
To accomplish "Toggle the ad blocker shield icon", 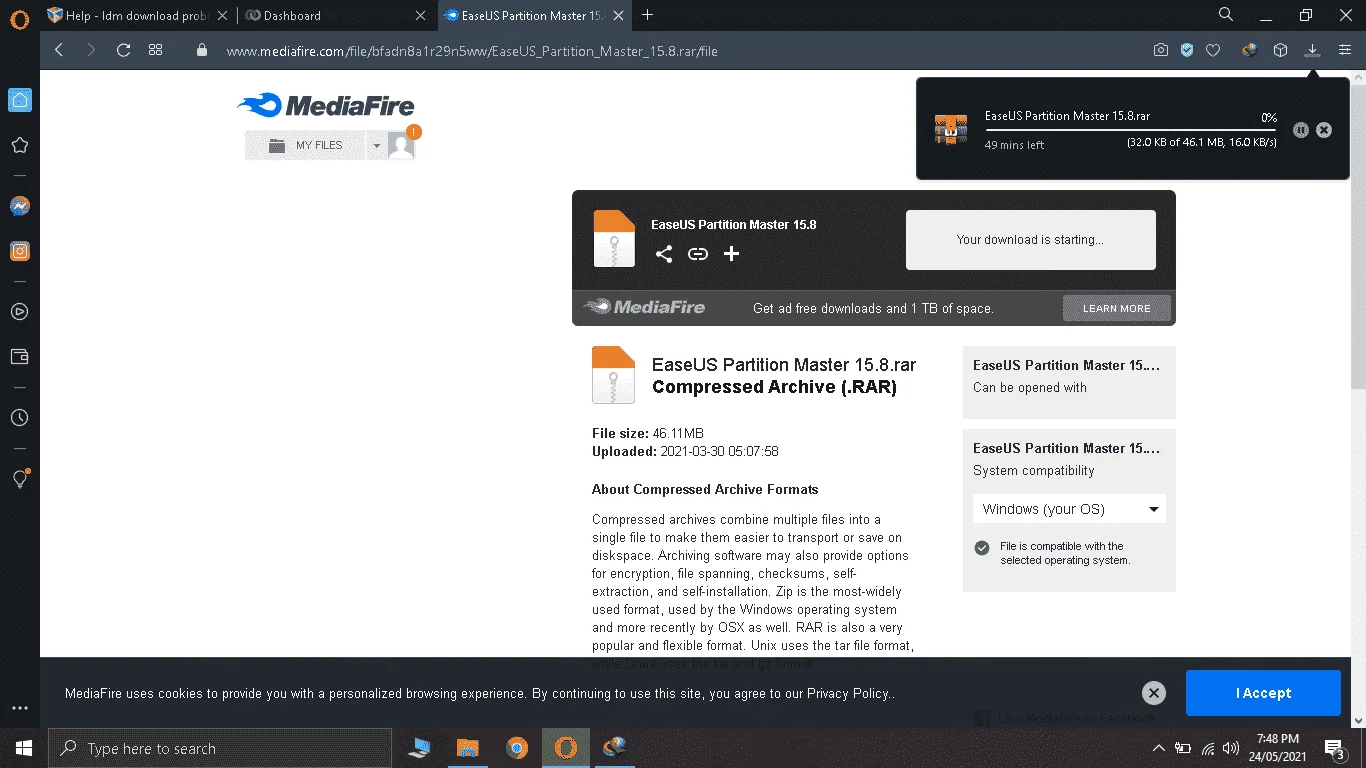I will (1187, 50).
